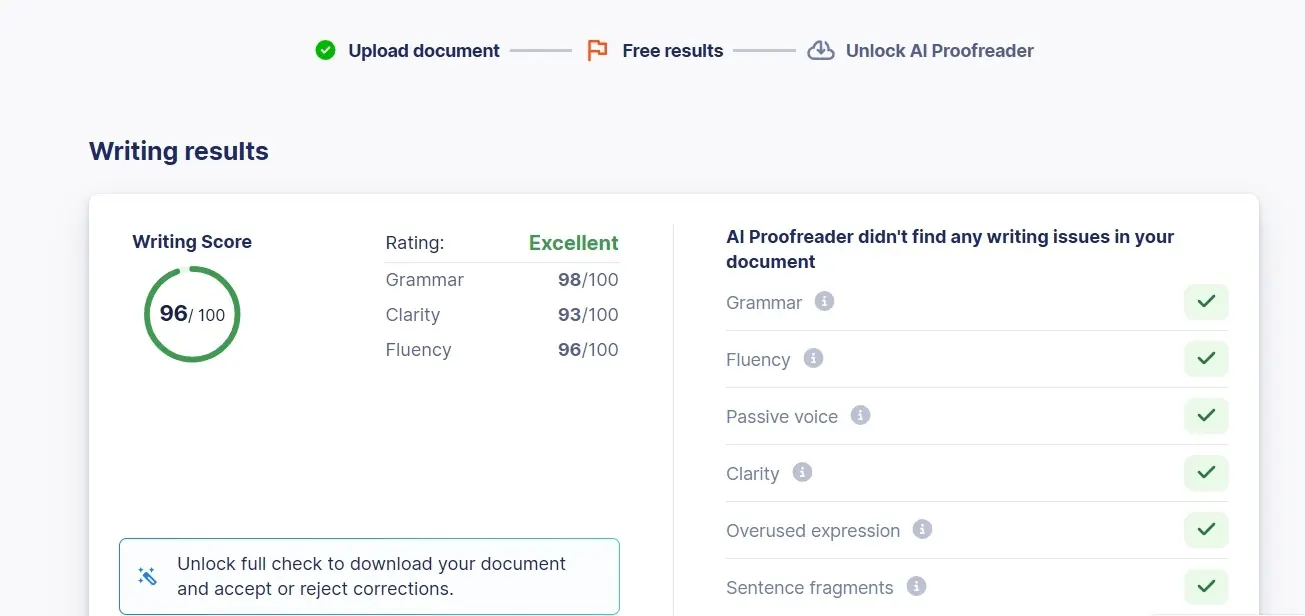
Task: Click the cloud download icon for Unlock AI Proofreader
Action: [821, 50]
